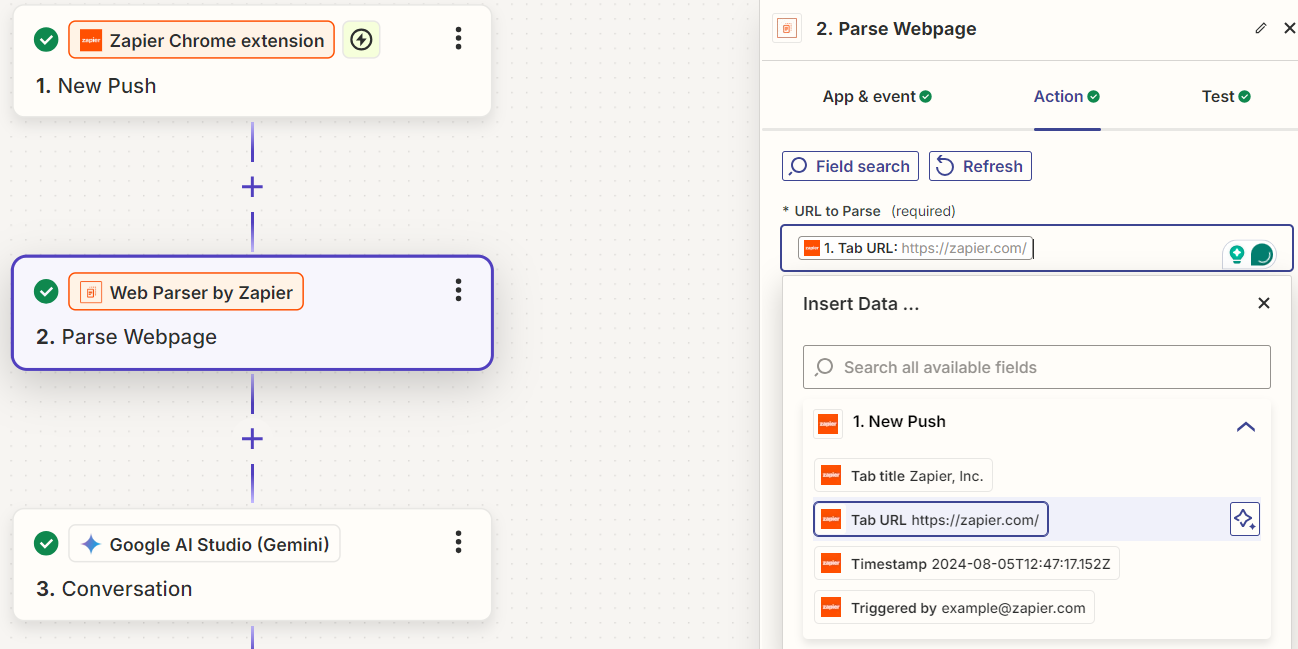Close the Parse Webpage panel
The height and width of the screenshot is (649, 1298).
point(1289,28)
